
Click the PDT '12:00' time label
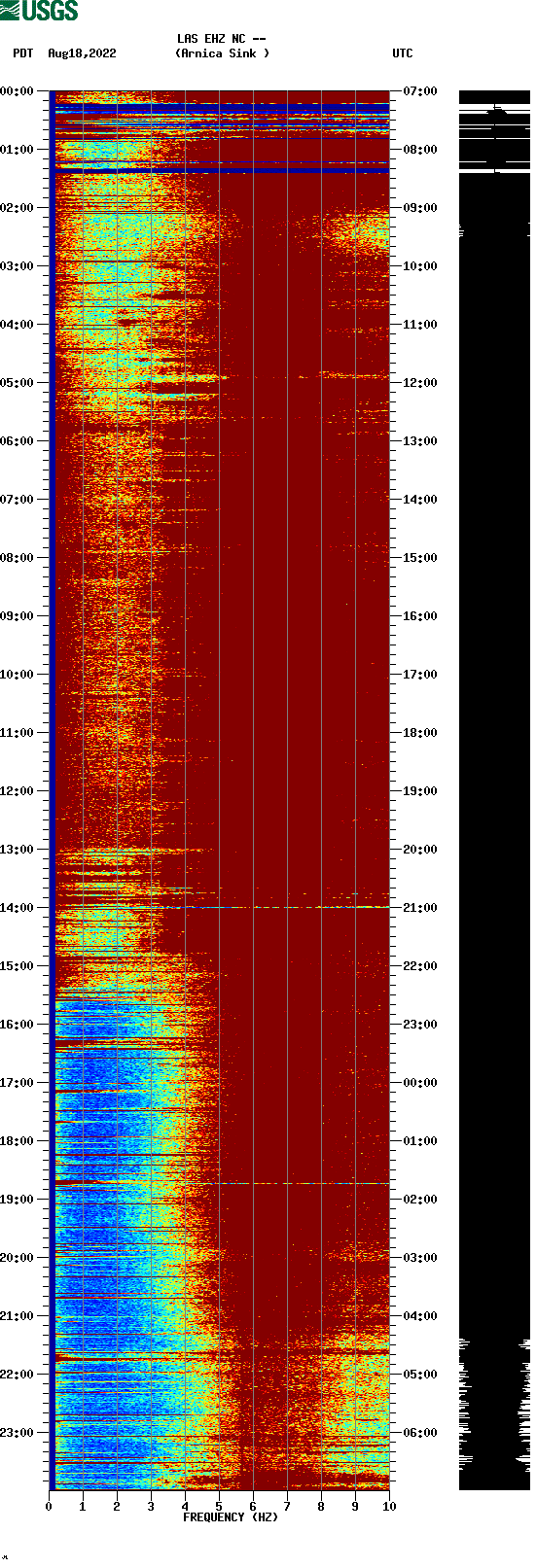(18, 791)
